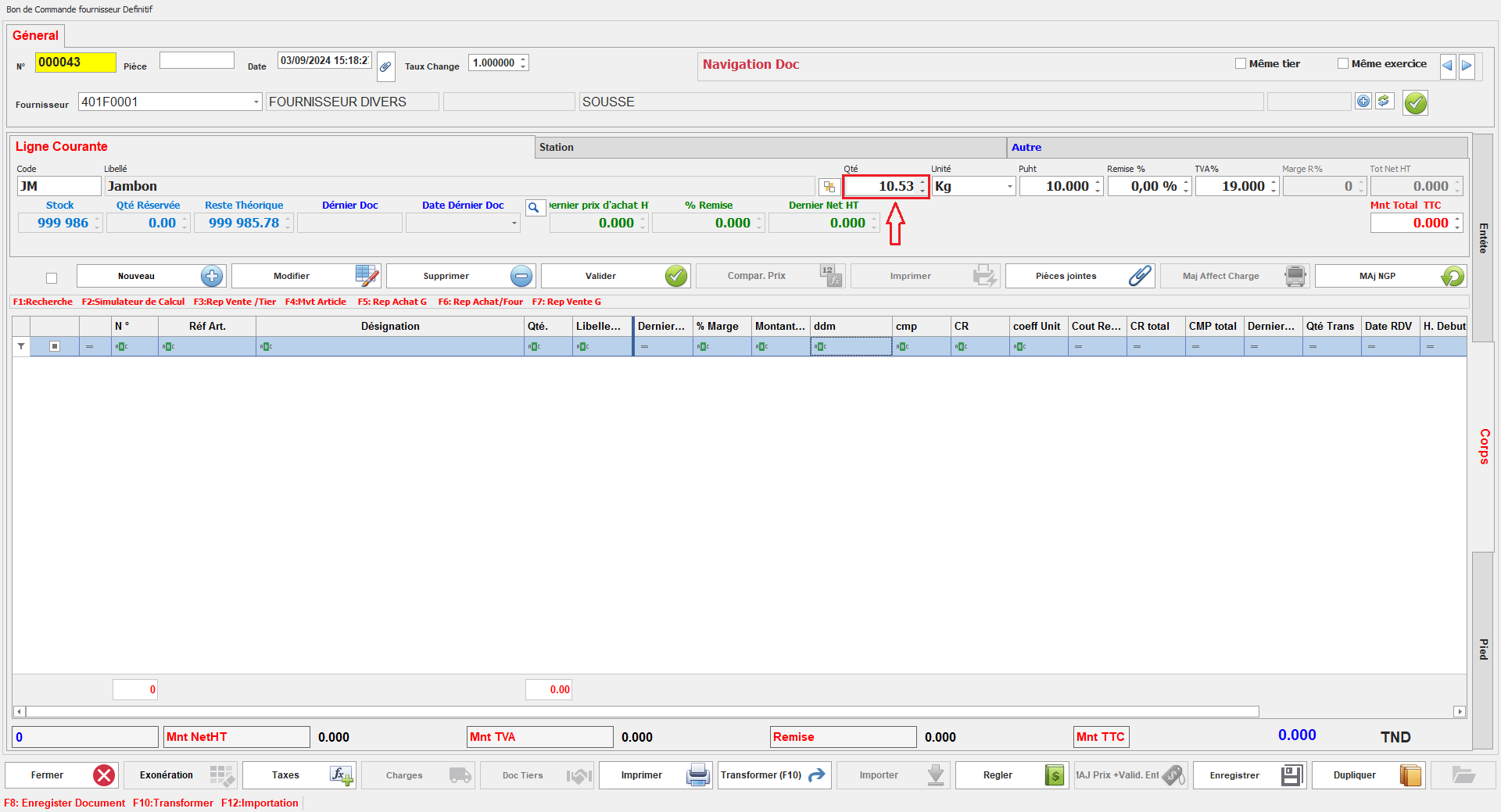Print the document with bottom Imprimer

656,775
